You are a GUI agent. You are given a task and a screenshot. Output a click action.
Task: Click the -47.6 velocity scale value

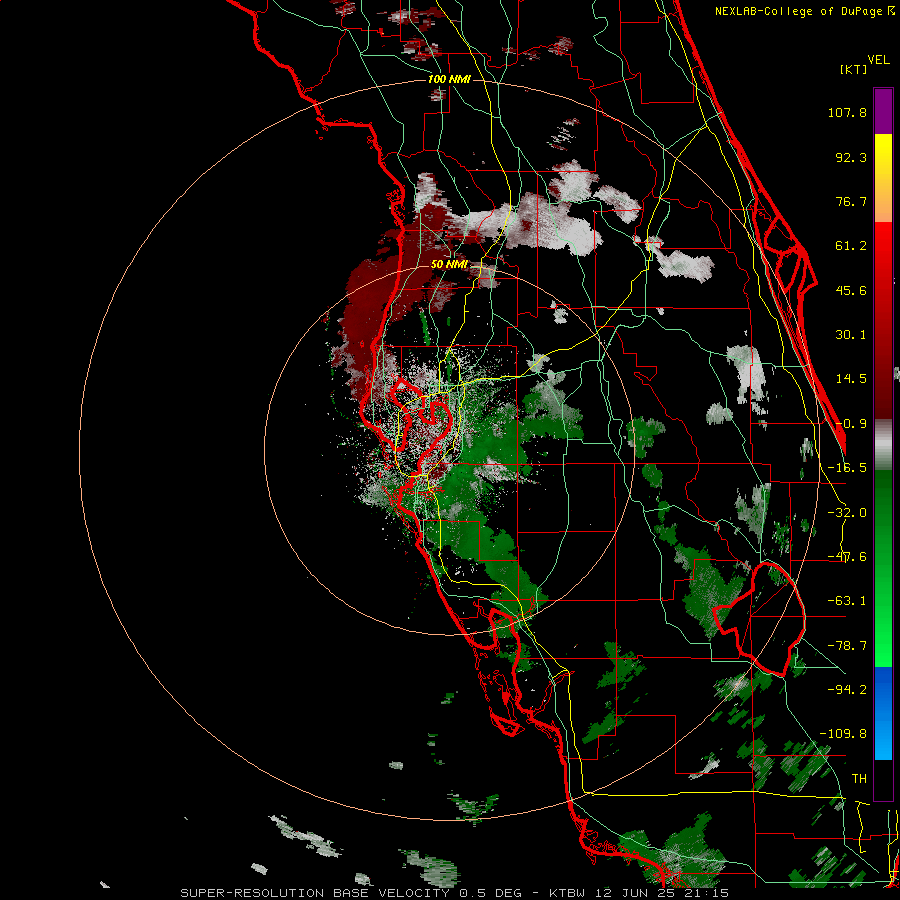click(x=847, y=557)
